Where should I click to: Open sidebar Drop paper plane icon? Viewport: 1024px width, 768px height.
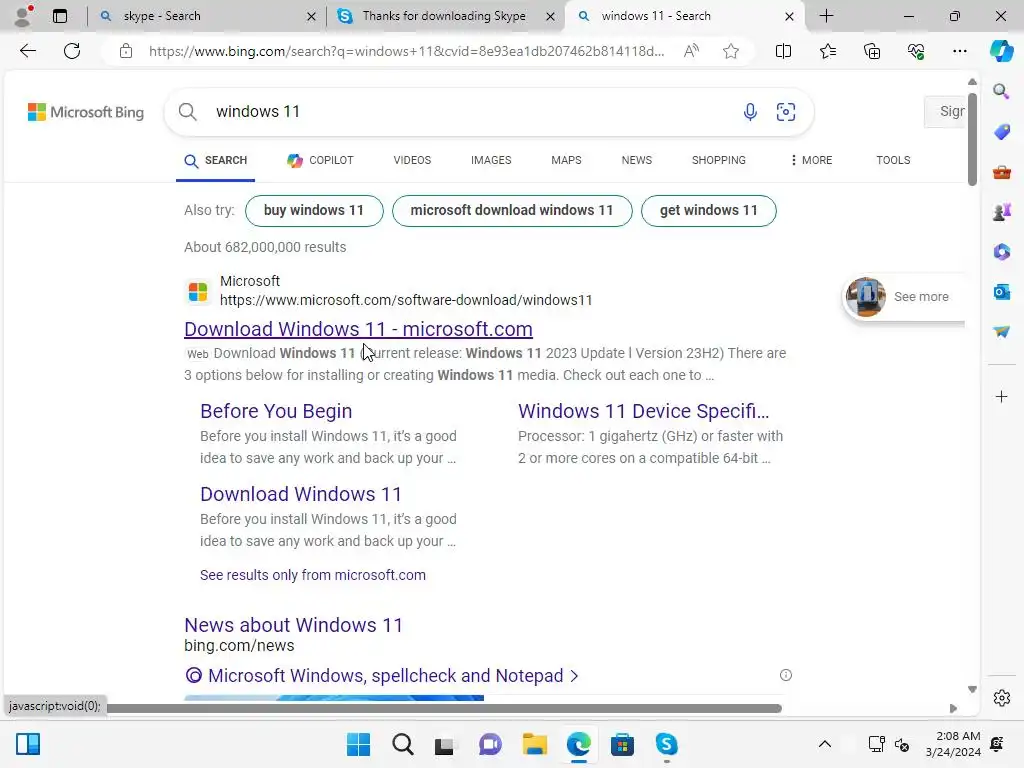point(1001,331)
